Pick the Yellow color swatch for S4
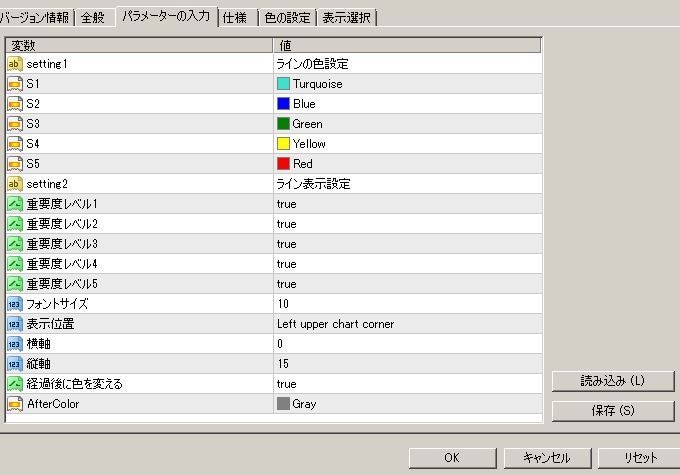This screenshot has height=475, width=680. pyautogui.click(x=283, y=144)
